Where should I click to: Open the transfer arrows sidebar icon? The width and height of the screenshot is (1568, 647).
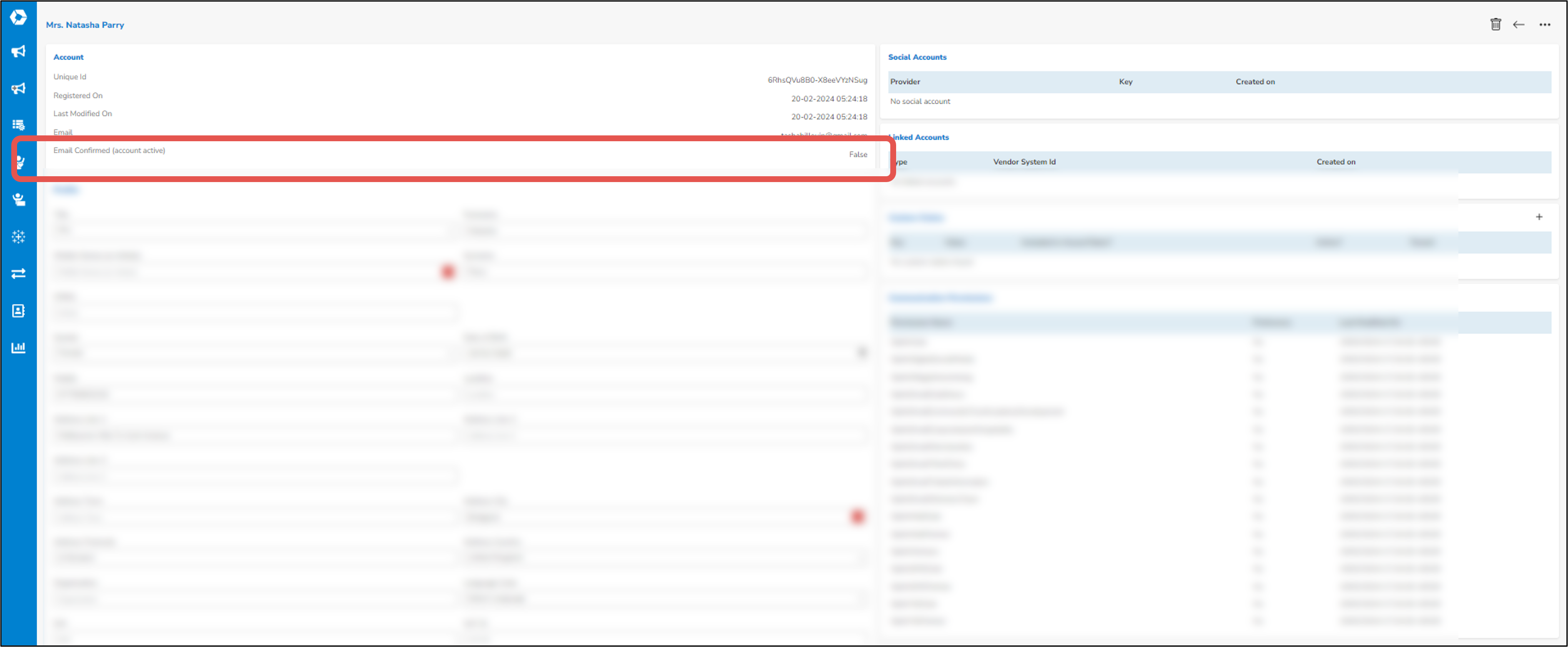coord(18,273)
